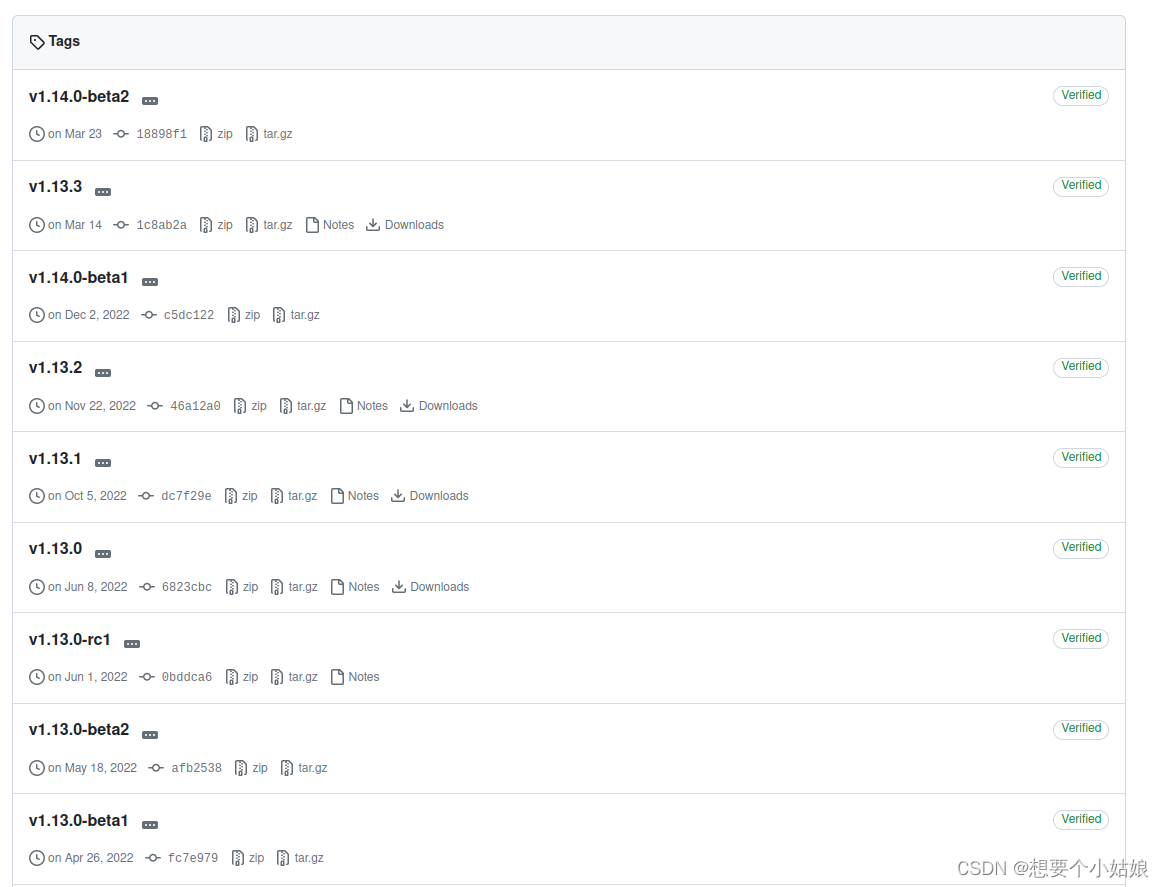The height and width of the screenshot is (887, 1164).
Task: Click tar.gz archive icon for v1.13.3
Action: click(x=252, y=225)
